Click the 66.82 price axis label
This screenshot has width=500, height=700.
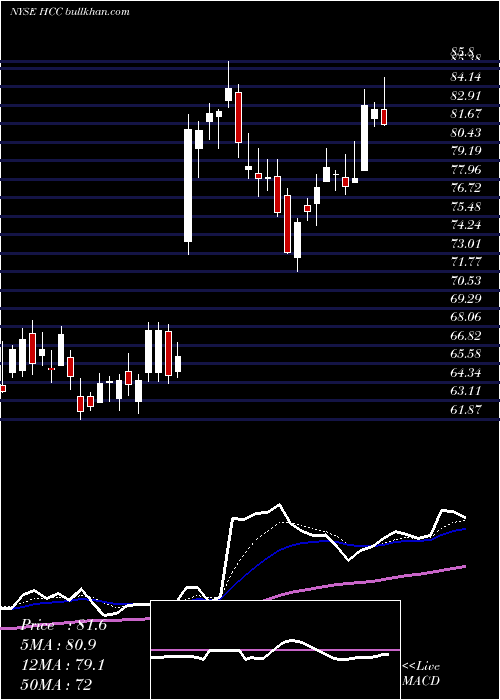coord(466,336)
